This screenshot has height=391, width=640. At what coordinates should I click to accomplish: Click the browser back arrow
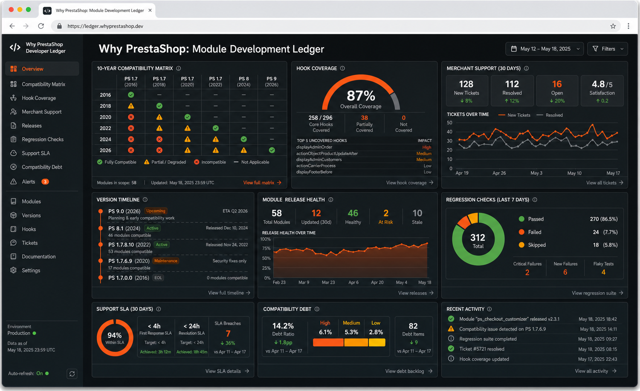12,26
